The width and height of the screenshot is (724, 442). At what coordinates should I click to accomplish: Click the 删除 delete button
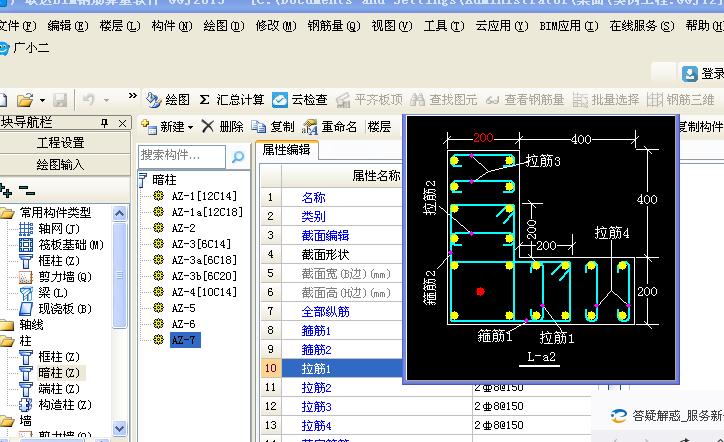click(223, 127)
